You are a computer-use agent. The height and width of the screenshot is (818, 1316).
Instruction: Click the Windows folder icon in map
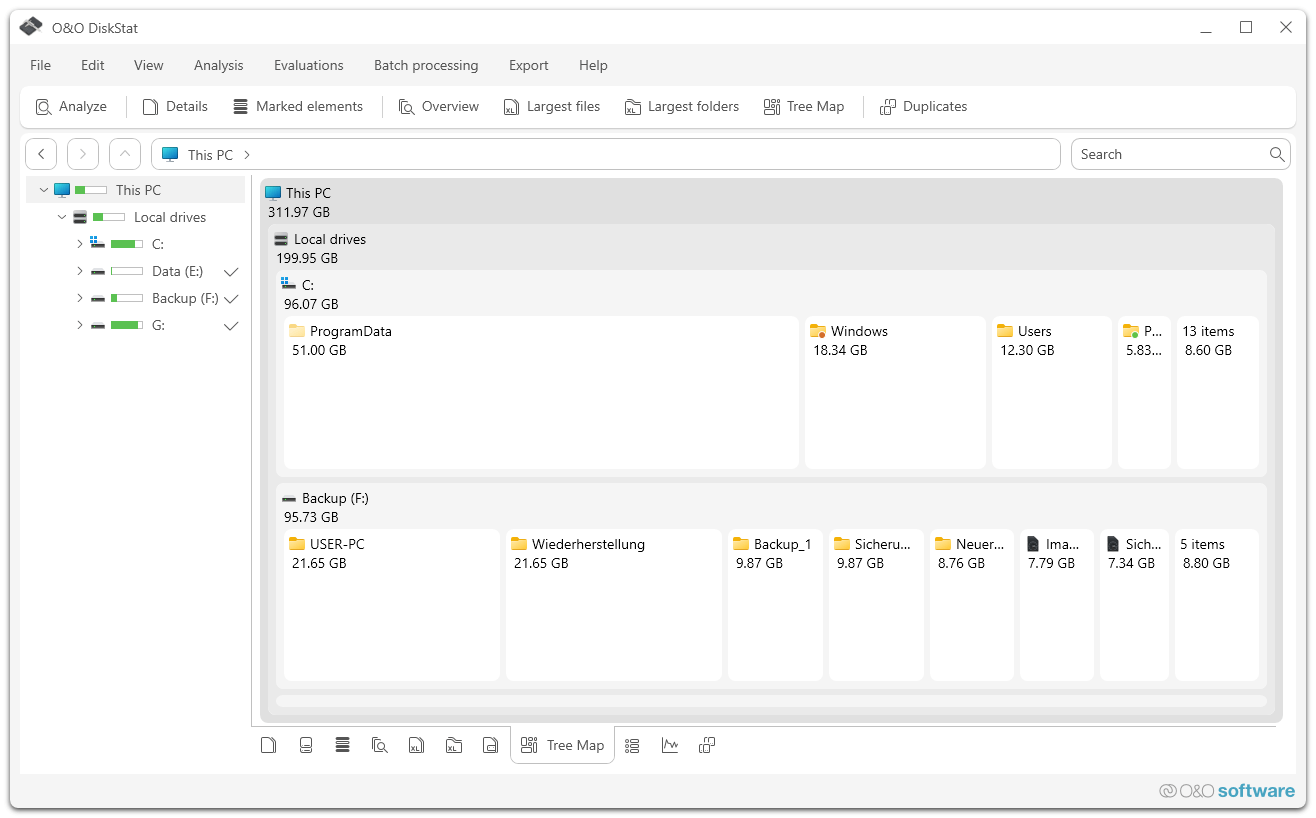pyautogui.click(x=818, y=331)
